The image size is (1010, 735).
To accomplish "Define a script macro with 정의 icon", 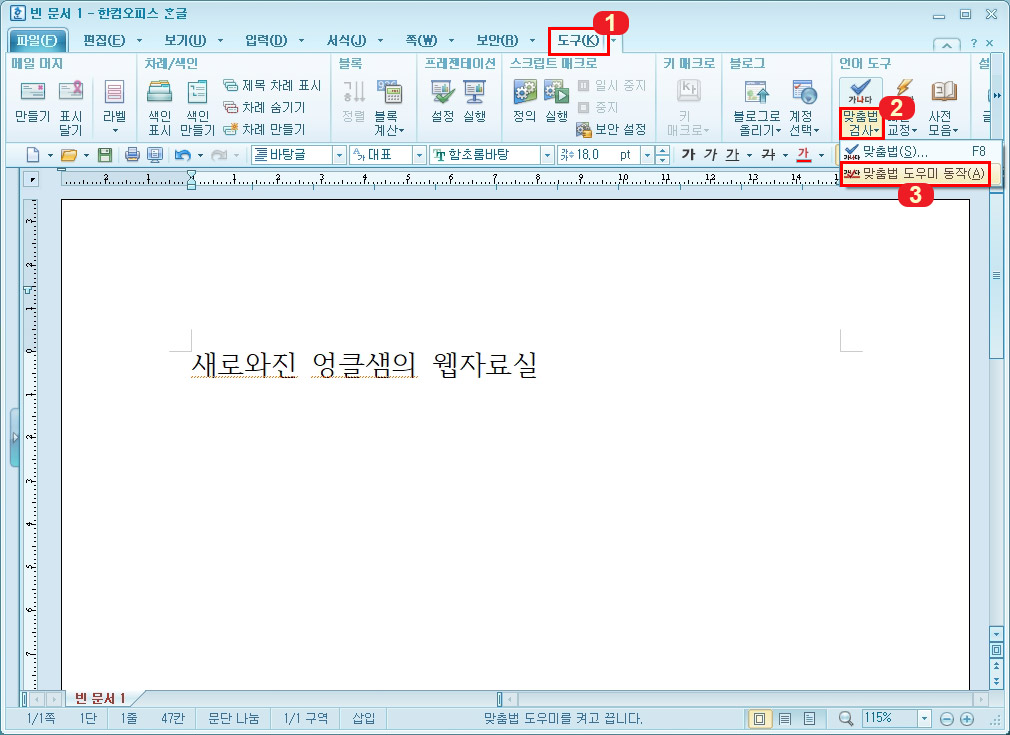I will [524, 97].
